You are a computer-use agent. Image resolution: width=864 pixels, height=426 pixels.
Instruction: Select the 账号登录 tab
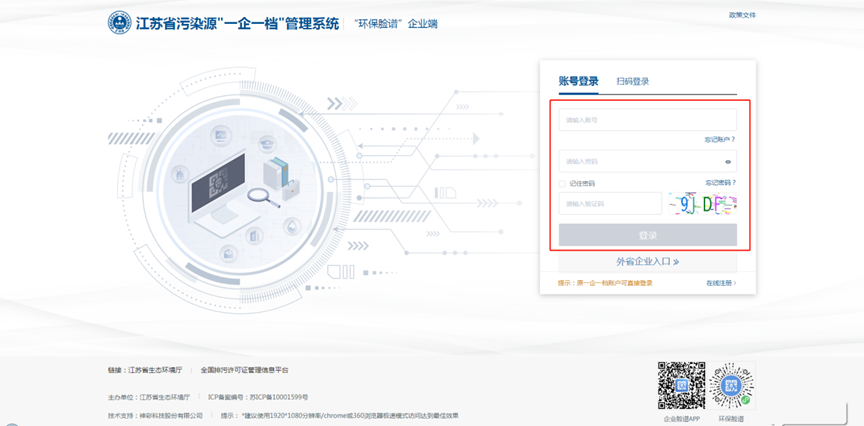click(578, 81)
